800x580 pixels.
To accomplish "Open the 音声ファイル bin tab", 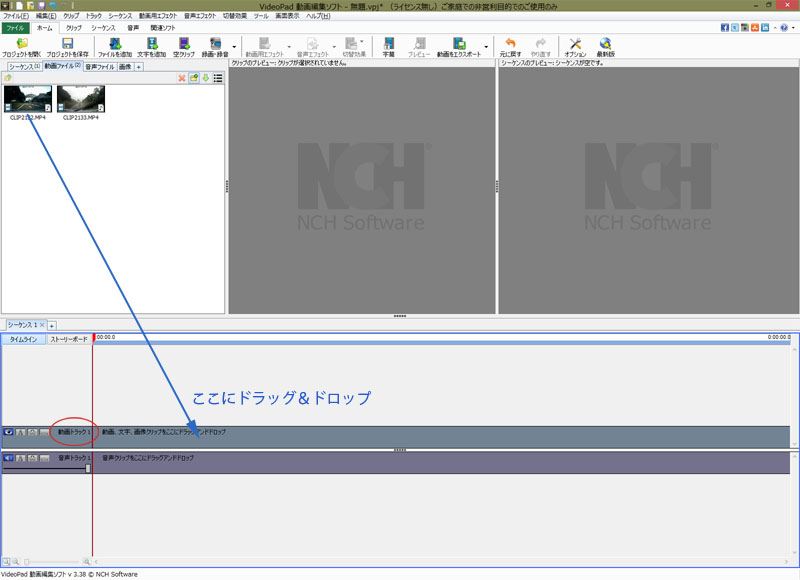I will (x=99, y=67).
